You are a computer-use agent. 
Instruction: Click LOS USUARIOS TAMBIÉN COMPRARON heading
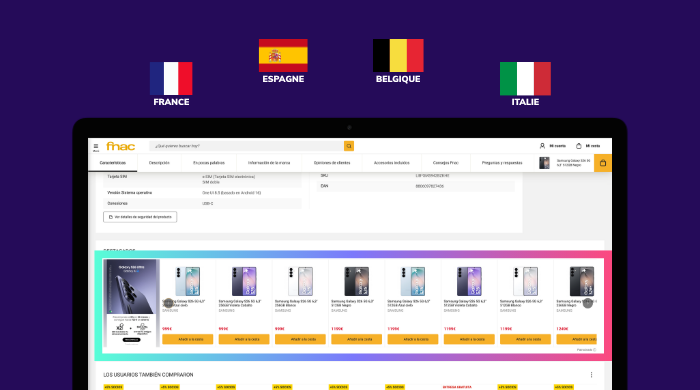[x=148, y=375]
